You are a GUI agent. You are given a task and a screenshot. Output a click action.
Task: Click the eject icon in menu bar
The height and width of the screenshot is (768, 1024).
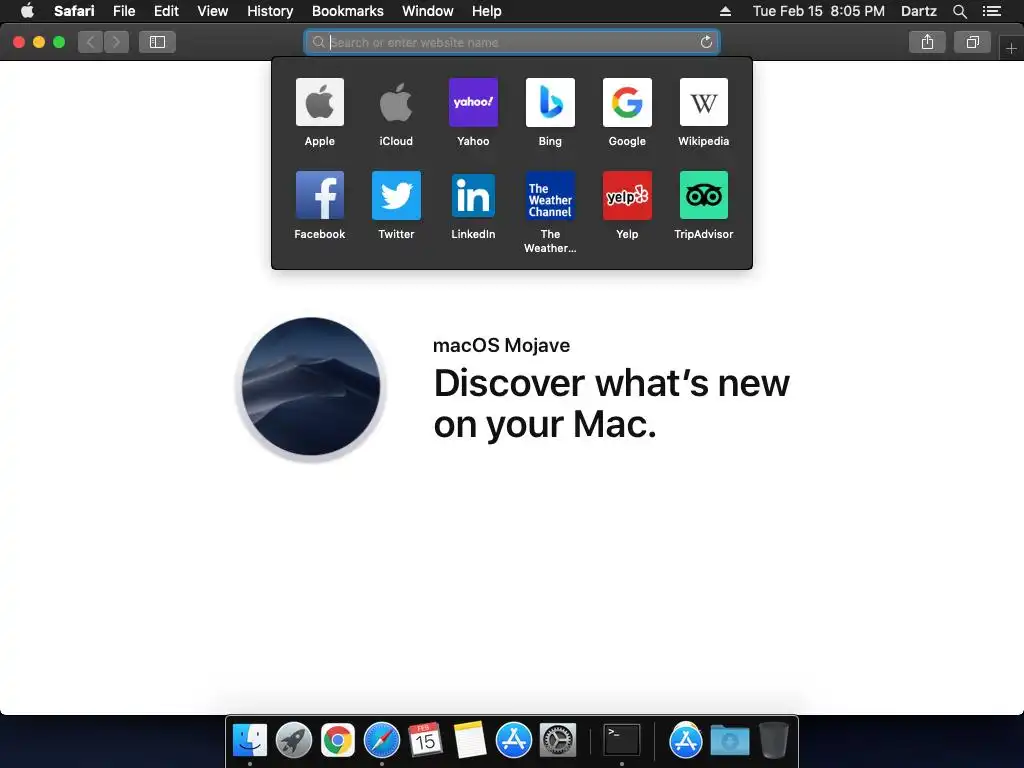(725, 11)
